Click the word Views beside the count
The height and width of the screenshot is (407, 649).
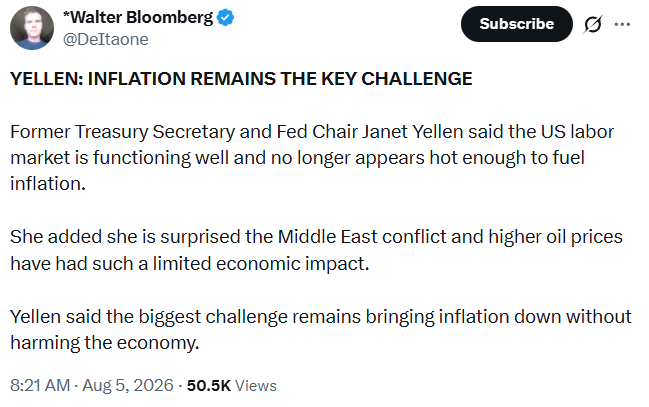coord(256,385)
